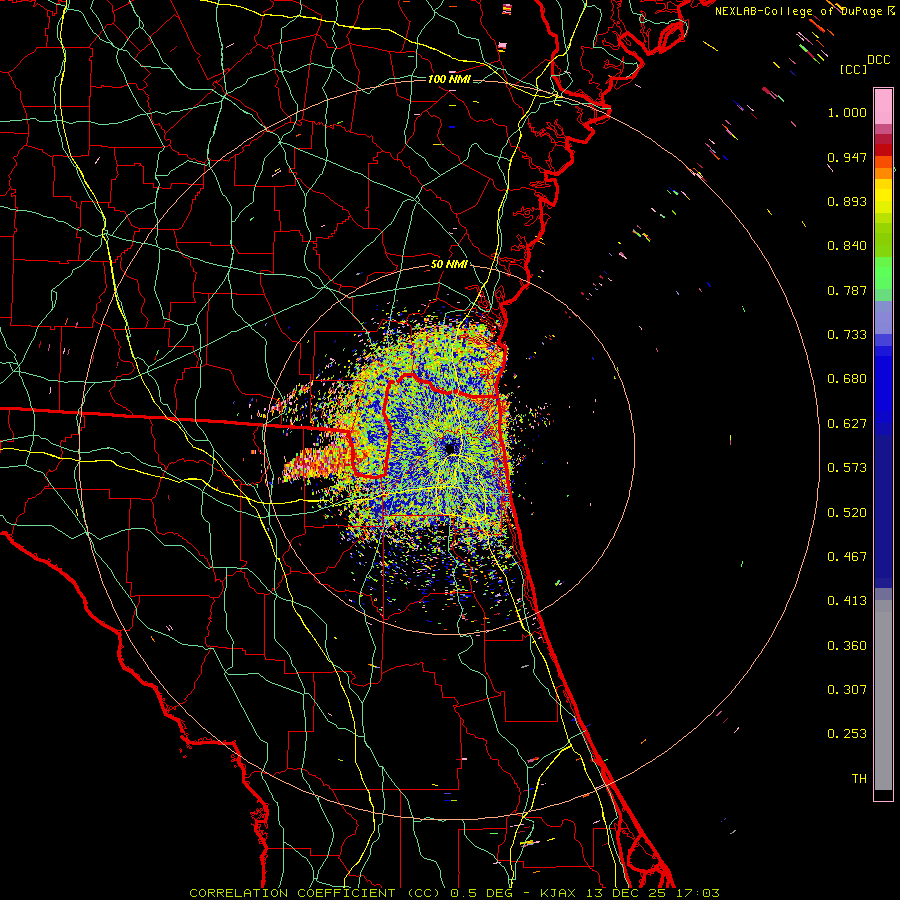
Task: Select the 0.733 color scale value
Action: tap(847, 335)
